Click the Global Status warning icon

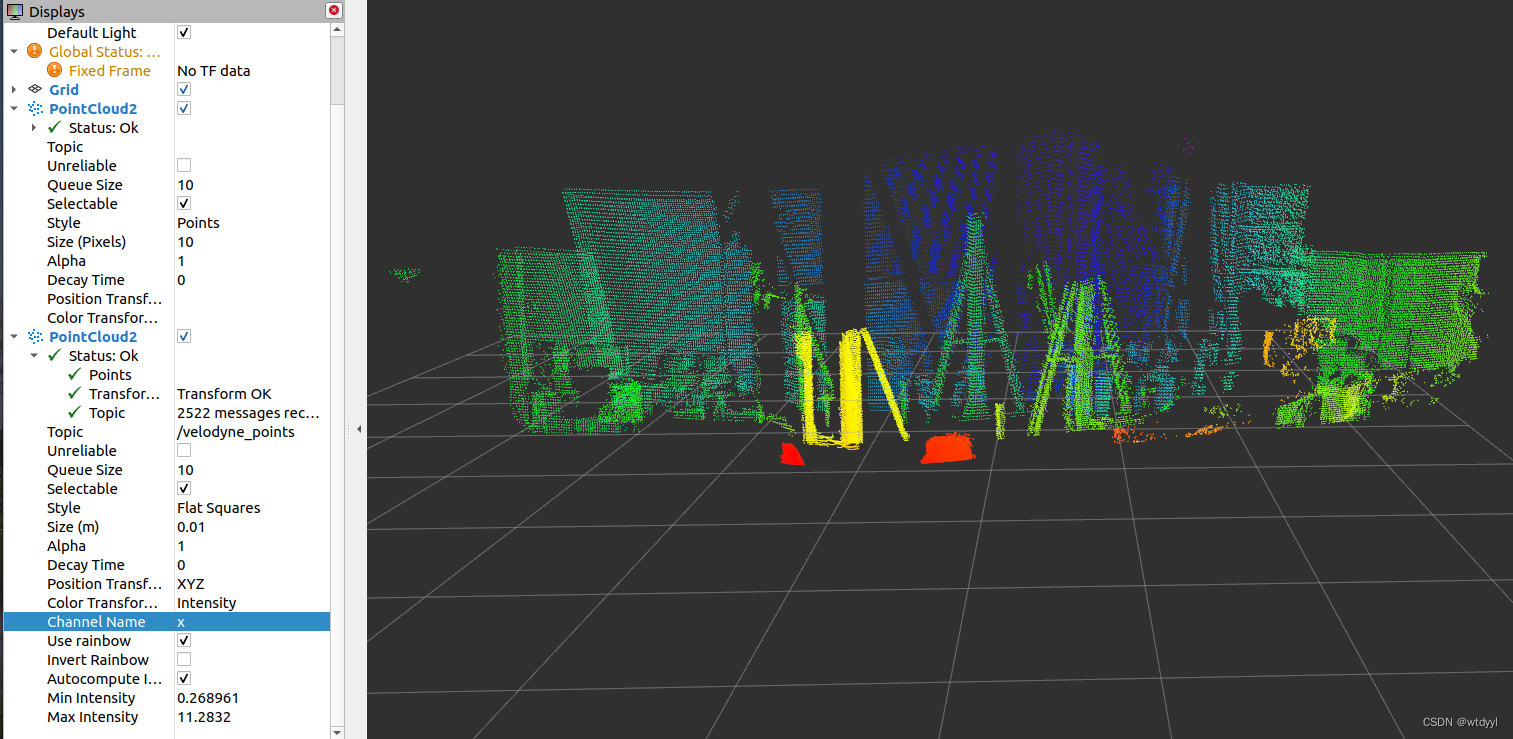tap(35, 51)
